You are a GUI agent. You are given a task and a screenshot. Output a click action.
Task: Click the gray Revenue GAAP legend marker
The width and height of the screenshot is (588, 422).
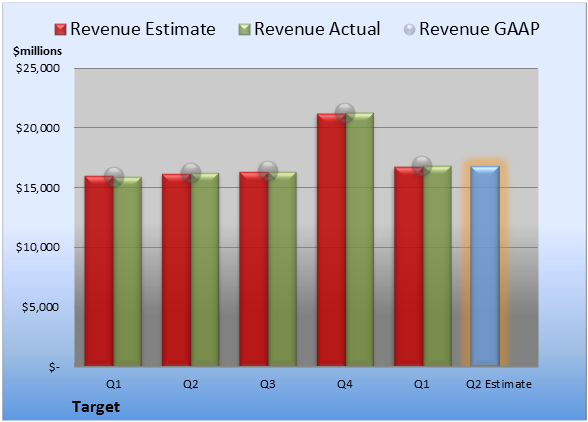pos(410,29)
